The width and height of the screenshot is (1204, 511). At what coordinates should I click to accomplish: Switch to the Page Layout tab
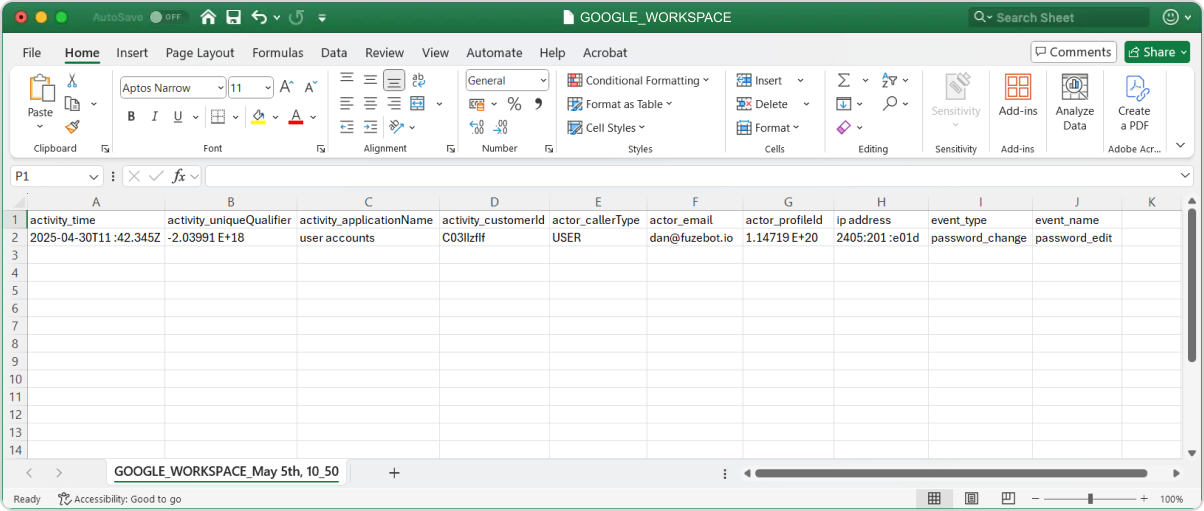200,52
